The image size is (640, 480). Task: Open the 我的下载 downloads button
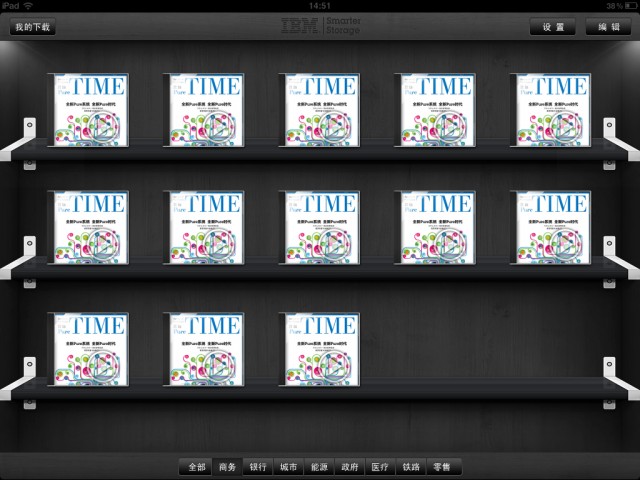(33, 27)
